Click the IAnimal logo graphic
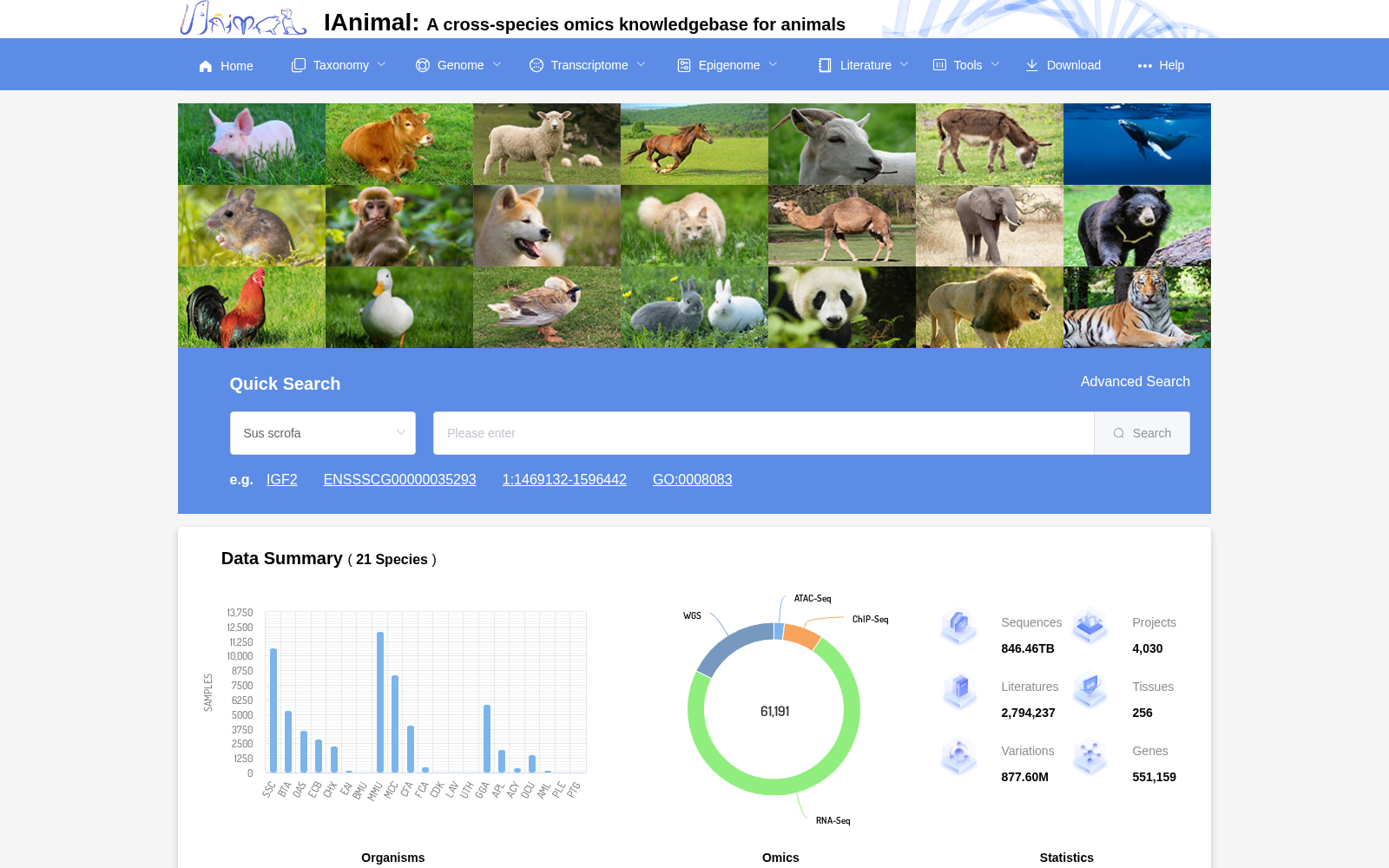This screenshot has width=1389, height=868. [x=243, y=18]
